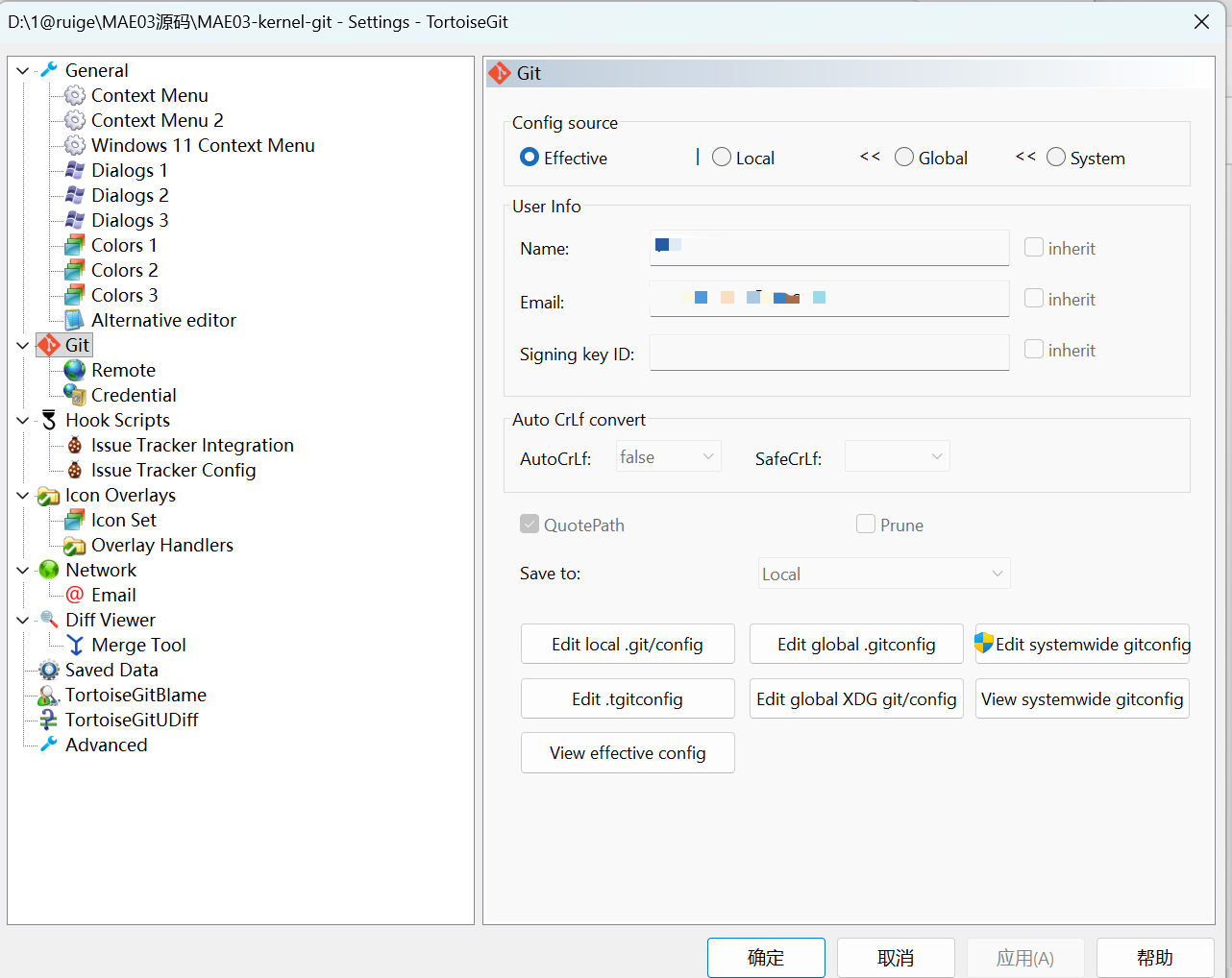The image size is (1232, 978).
Task: Click the Icon Overlays folder icon
Action: (49, 495)
